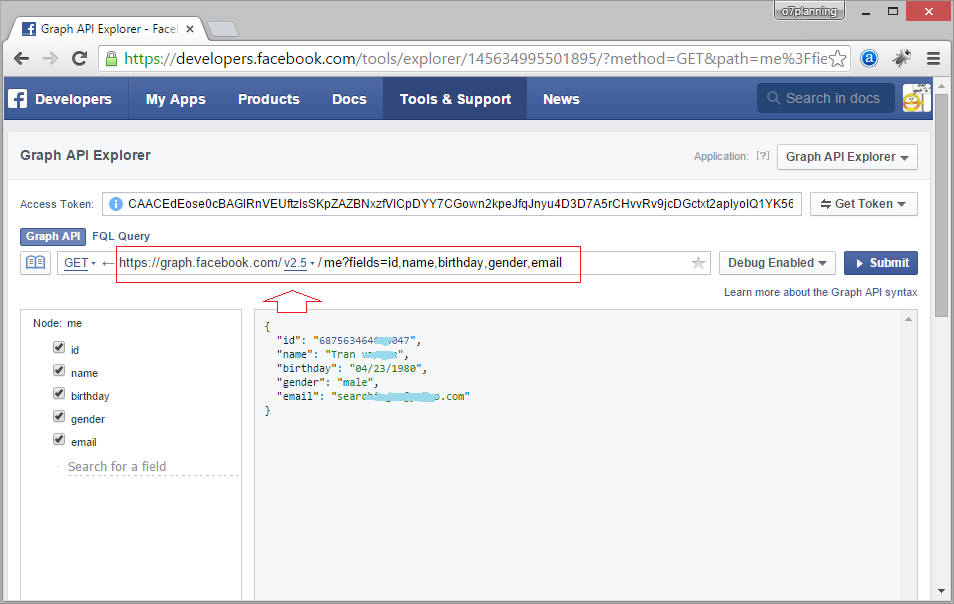Image resolution: width=954 pixels, height=604 pixels.
Task: Click the "gender" value male in response
Action: [x=355, y=382]
